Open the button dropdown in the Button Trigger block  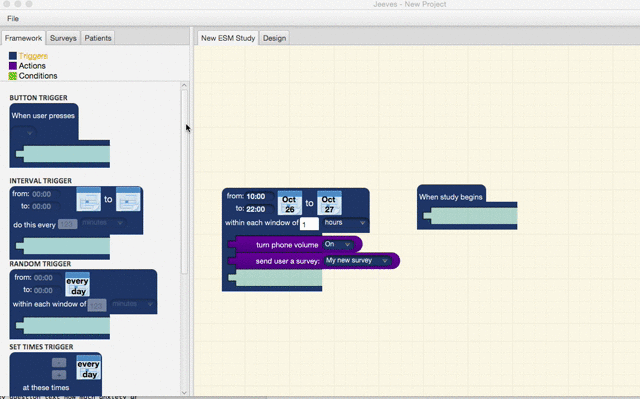tap(24, 132)
